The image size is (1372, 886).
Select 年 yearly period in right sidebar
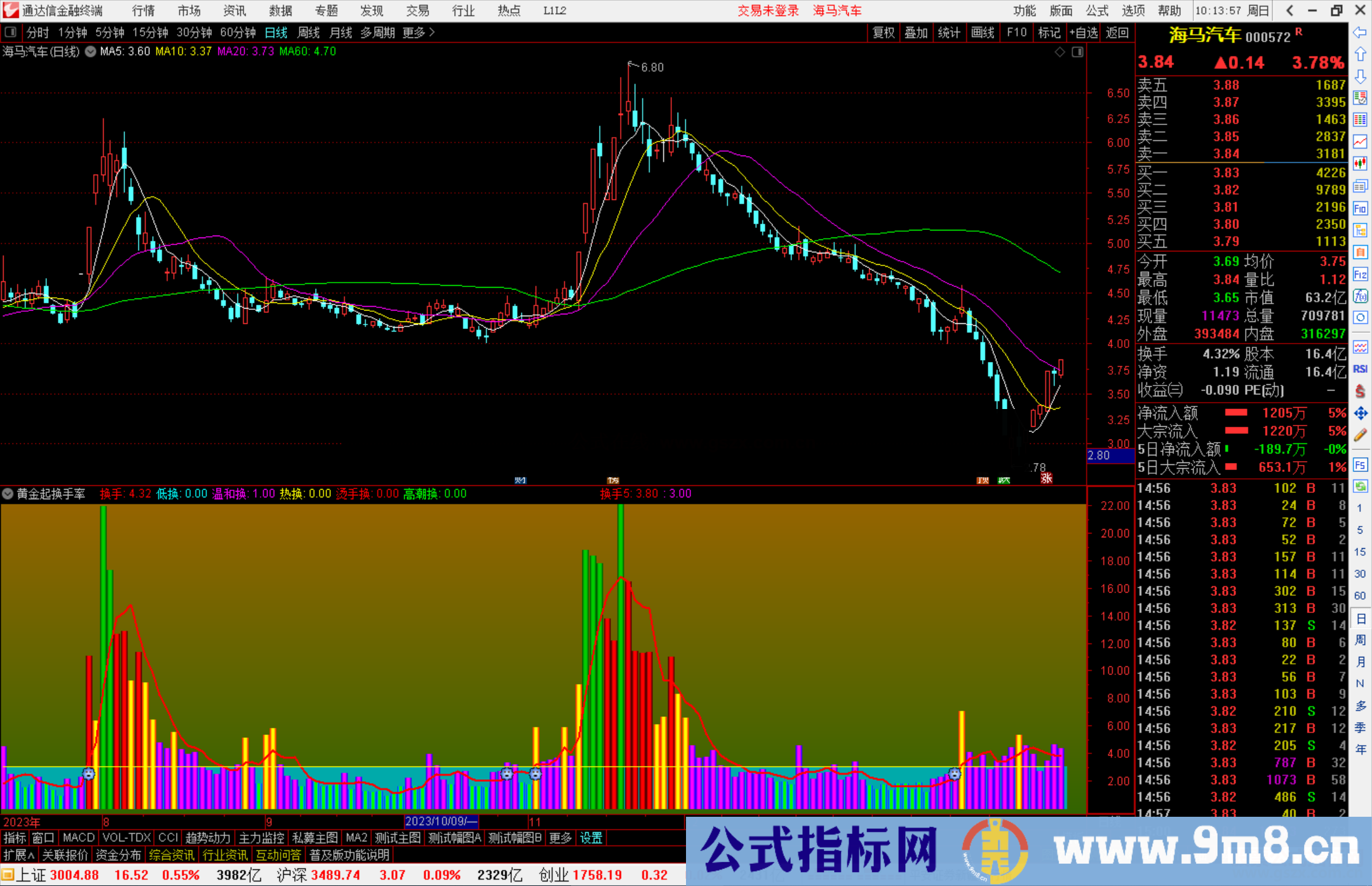click(x=1360, y=749)
